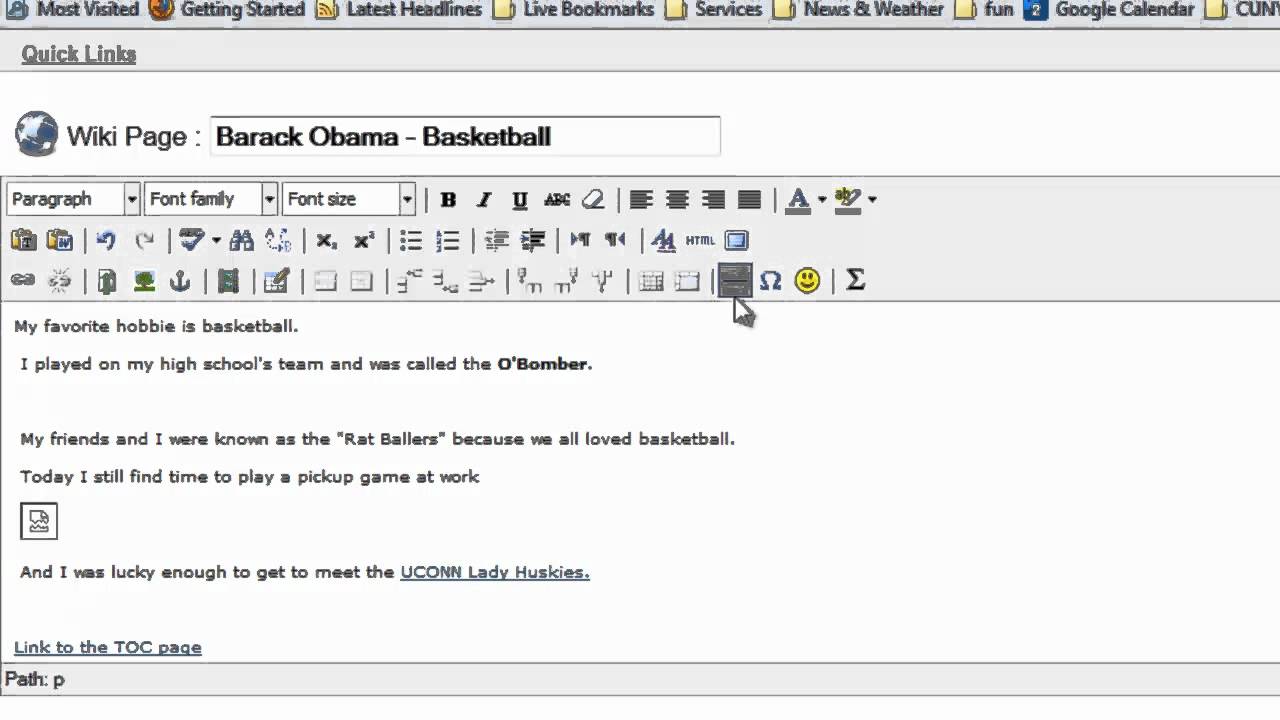This screenshot has height=720, width=1280.
Task: Insert an anchor
Action: click(180, 281)
